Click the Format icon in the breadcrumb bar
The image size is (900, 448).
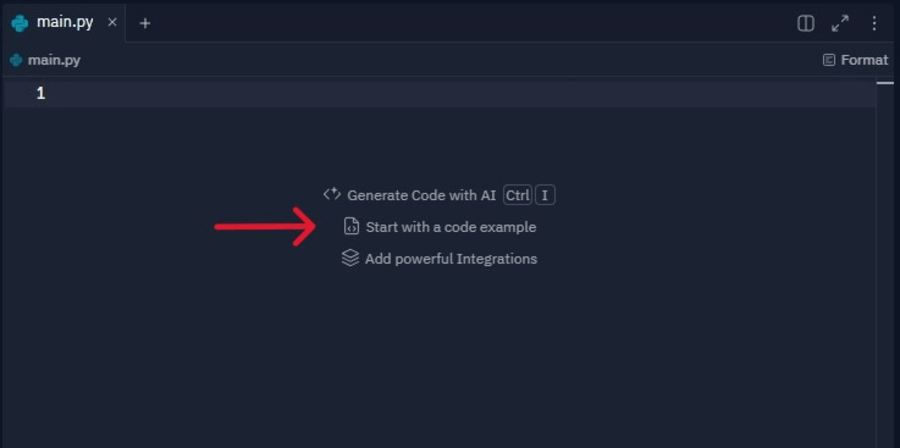829,60
